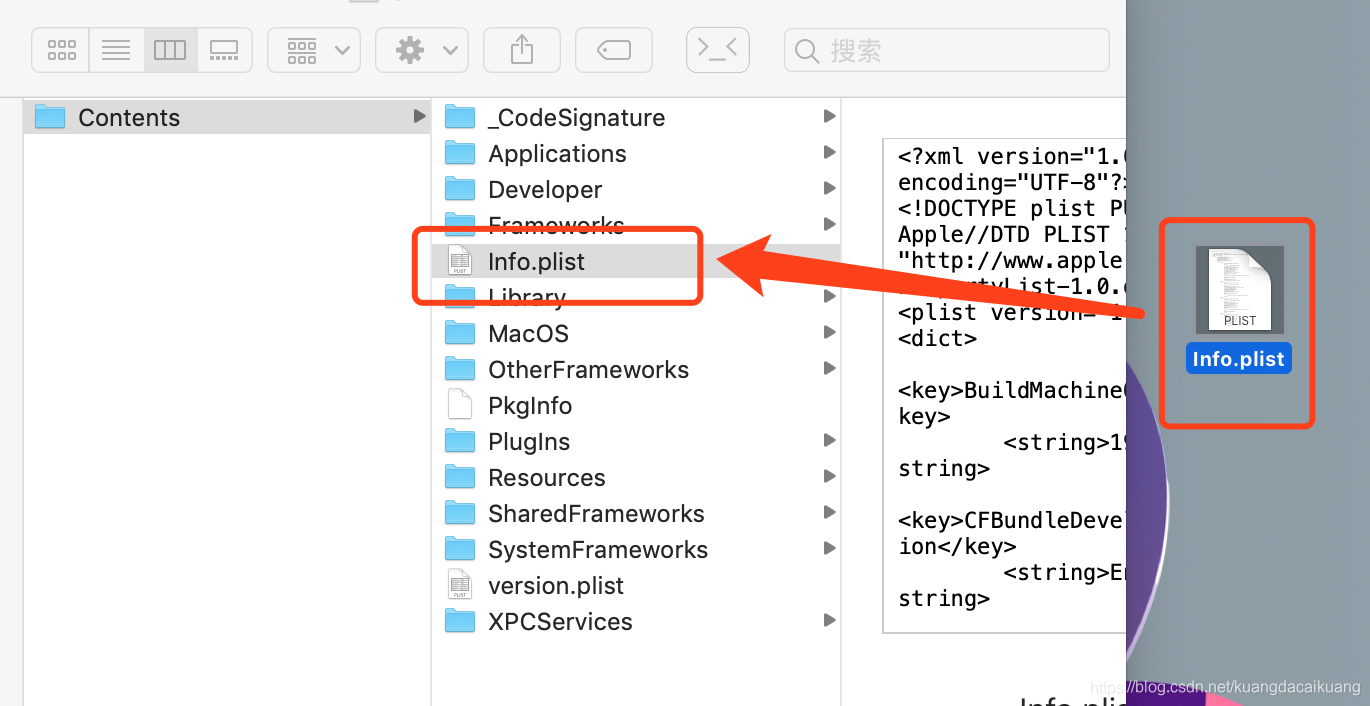Viewport: 1370px width, 706px height.
Task: Click the MacOS folder icon
Action: click(460, 333)
